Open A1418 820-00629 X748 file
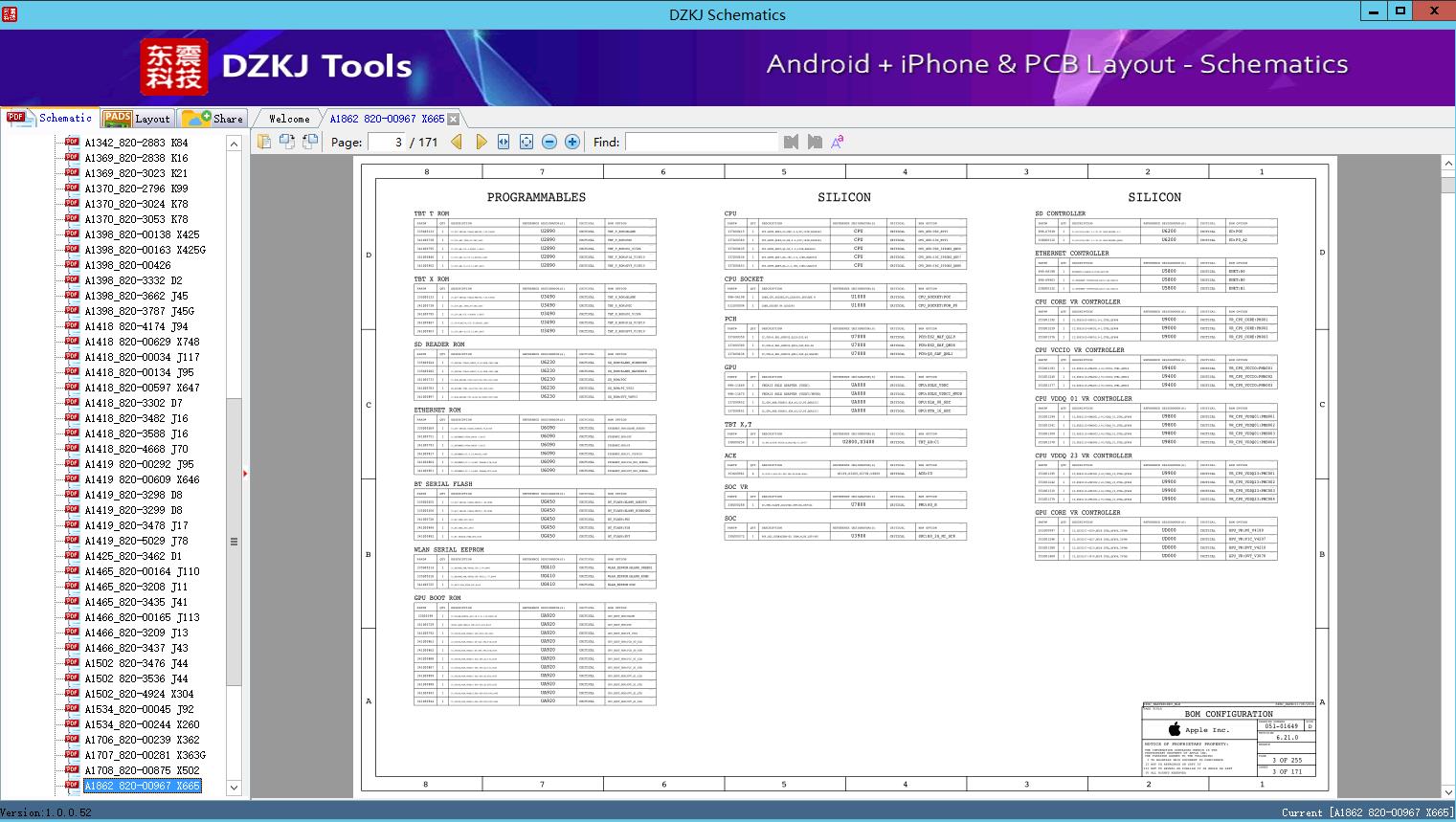The width and height of the screenshot is (1456, 822). tap(142, 342)
